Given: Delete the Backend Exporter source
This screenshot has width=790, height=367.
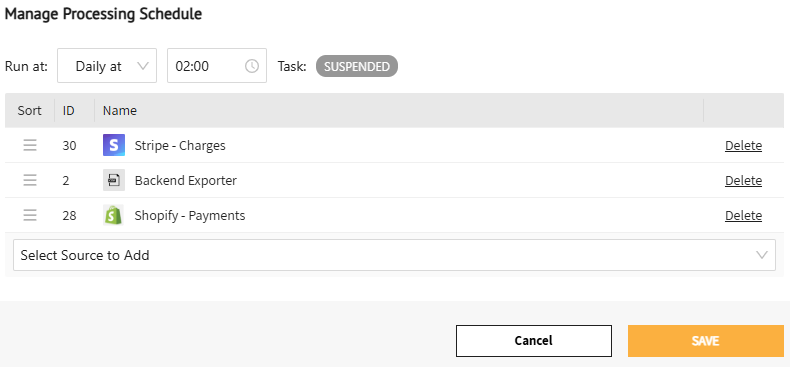Looking at the screenshot, I should click(x=743, y=180).
